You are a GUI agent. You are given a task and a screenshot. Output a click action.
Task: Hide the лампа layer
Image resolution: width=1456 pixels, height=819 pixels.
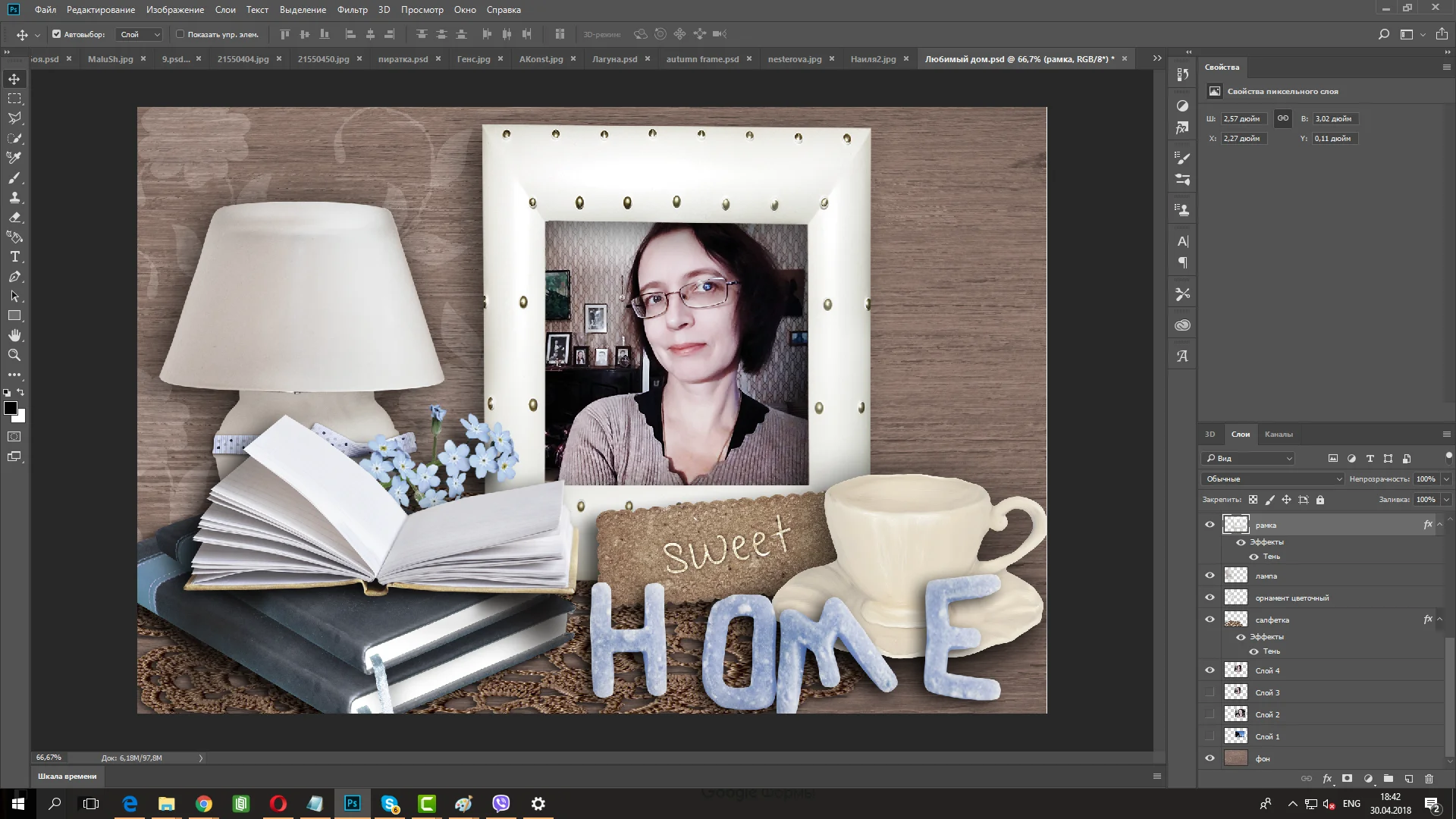(x=1210, y=576)
